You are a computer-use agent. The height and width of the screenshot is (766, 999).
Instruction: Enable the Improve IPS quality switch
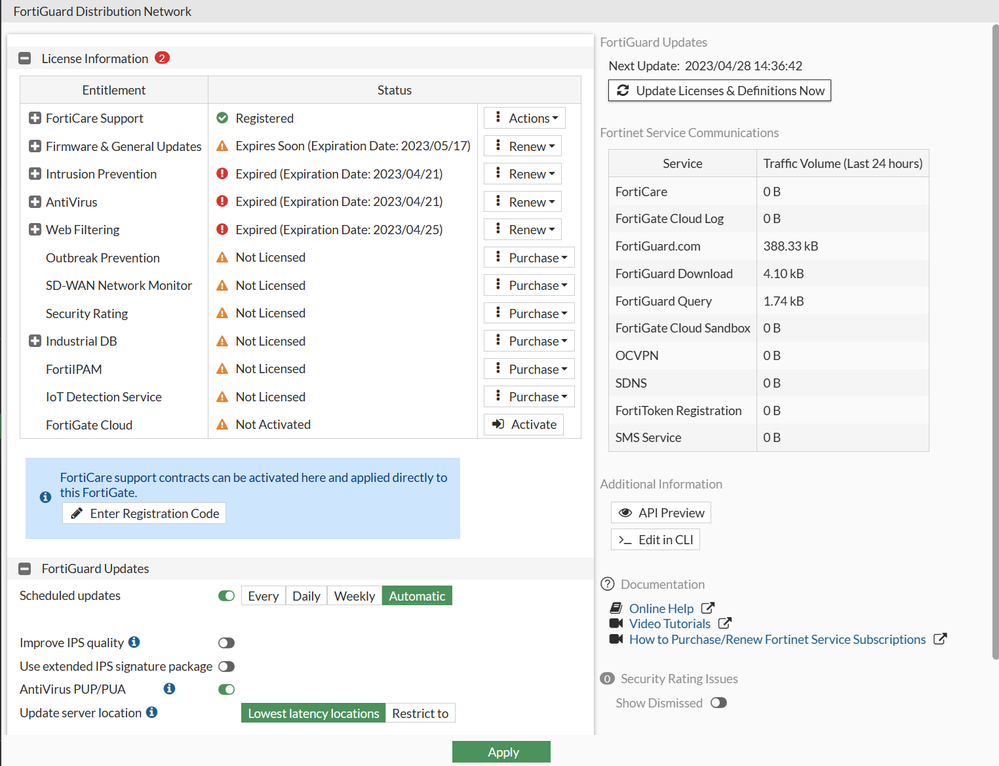(227, 643)
